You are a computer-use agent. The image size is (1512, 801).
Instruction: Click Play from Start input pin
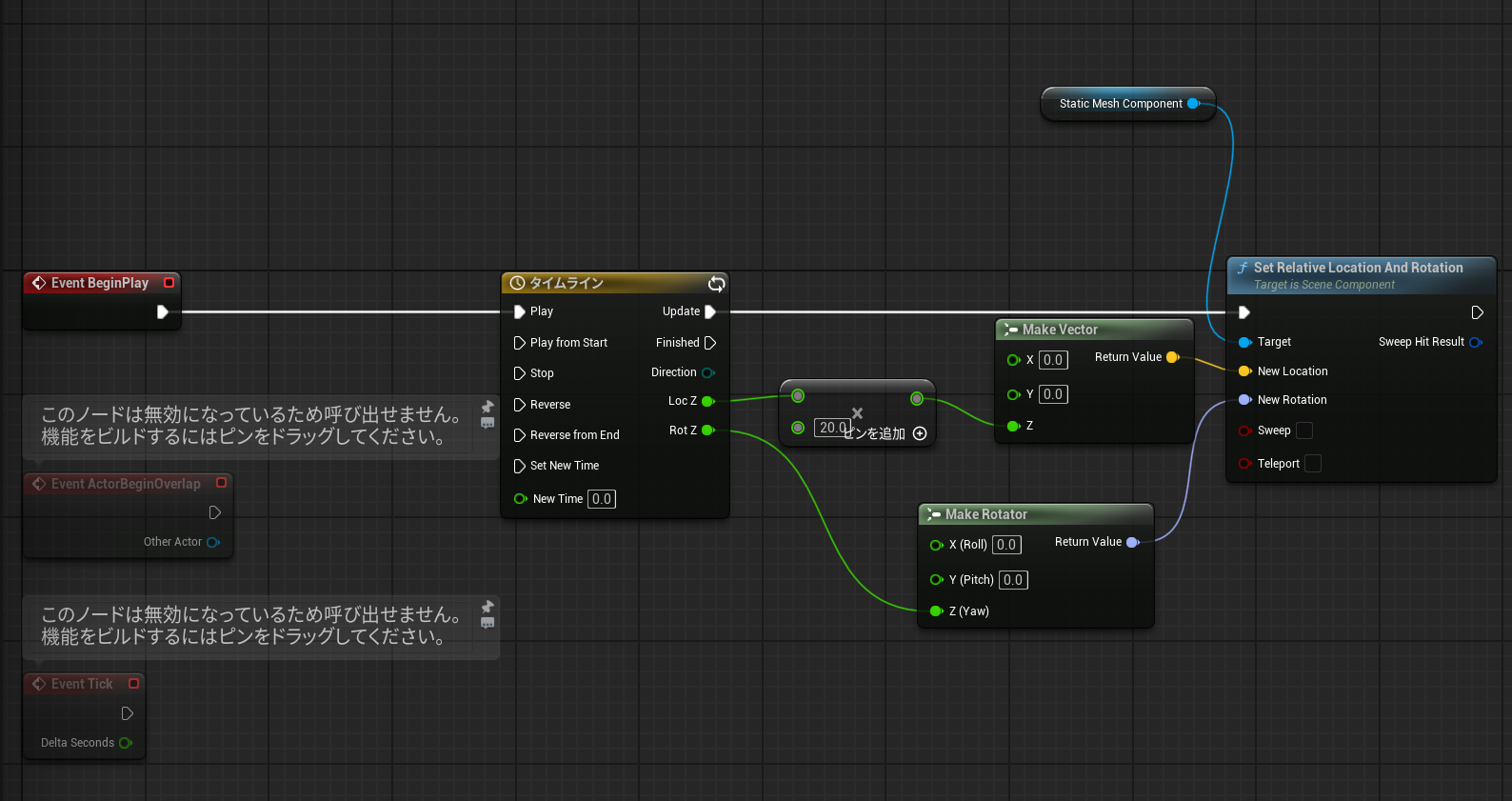[520, 343]
